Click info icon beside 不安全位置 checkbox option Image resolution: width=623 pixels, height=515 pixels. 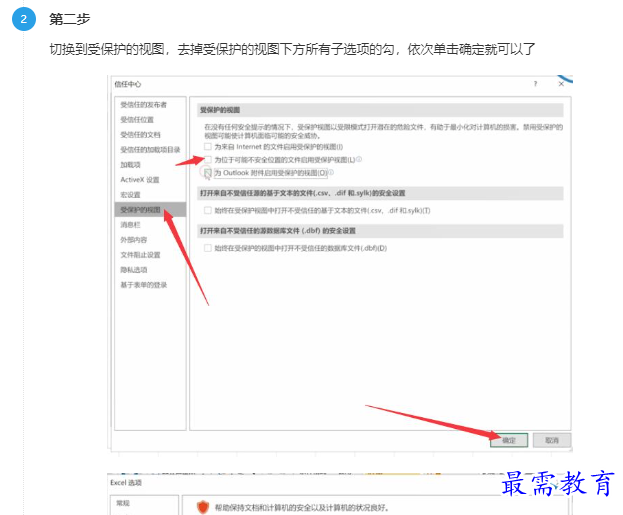tap(359, 159)
